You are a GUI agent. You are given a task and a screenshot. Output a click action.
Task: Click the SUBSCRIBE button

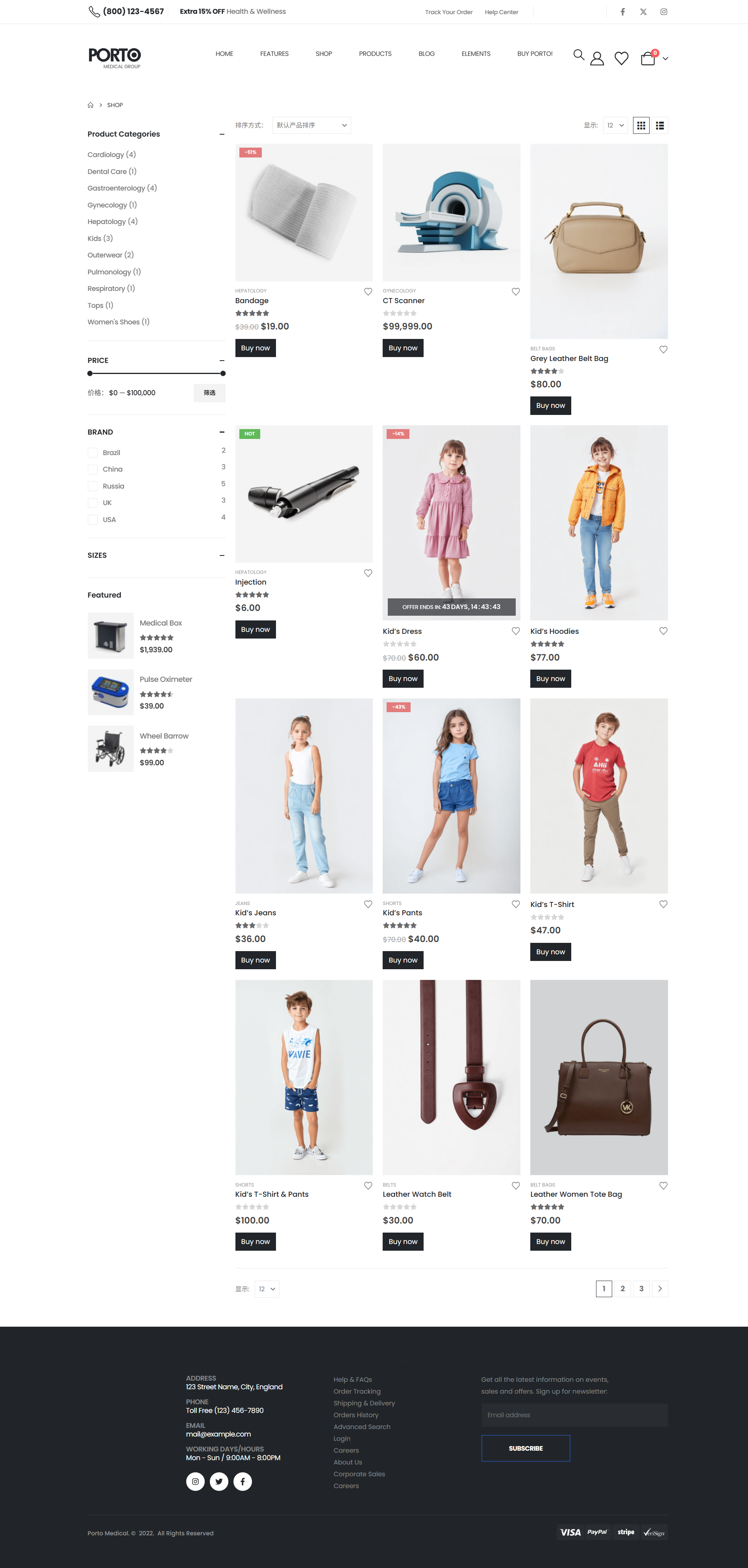click(x=526, y=1448)
